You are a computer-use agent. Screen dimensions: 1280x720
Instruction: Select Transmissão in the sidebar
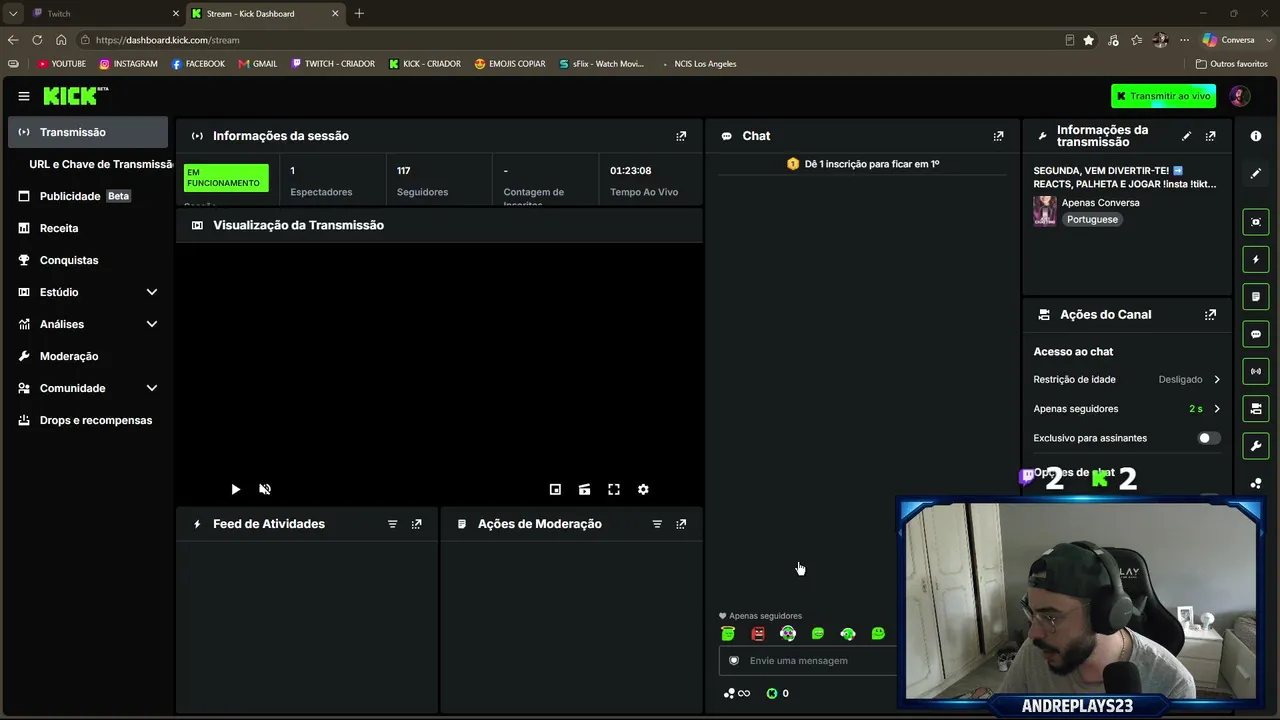pos(88,132)
